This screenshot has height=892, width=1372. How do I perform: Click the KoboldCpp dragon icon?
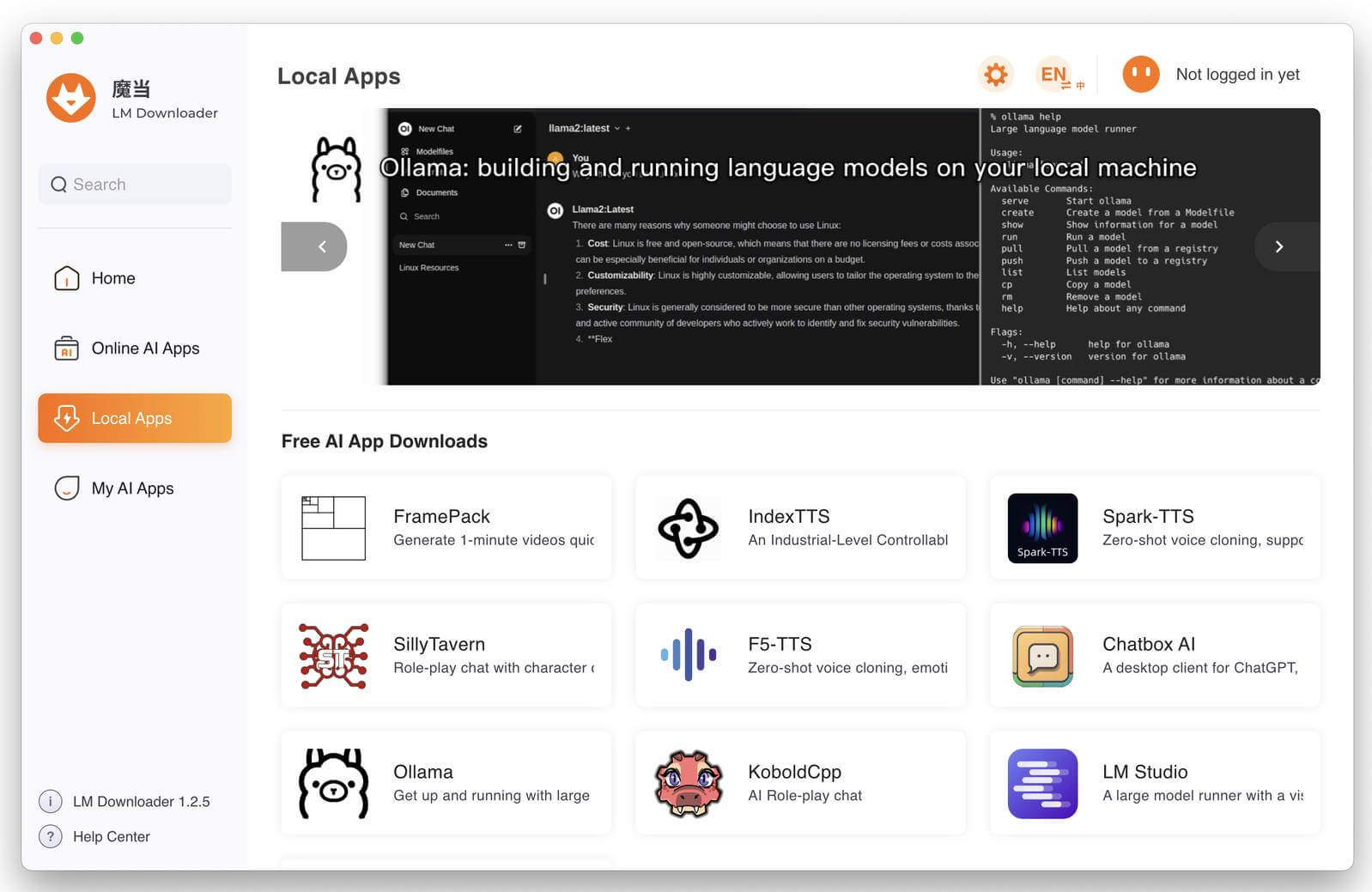[688, 783]
